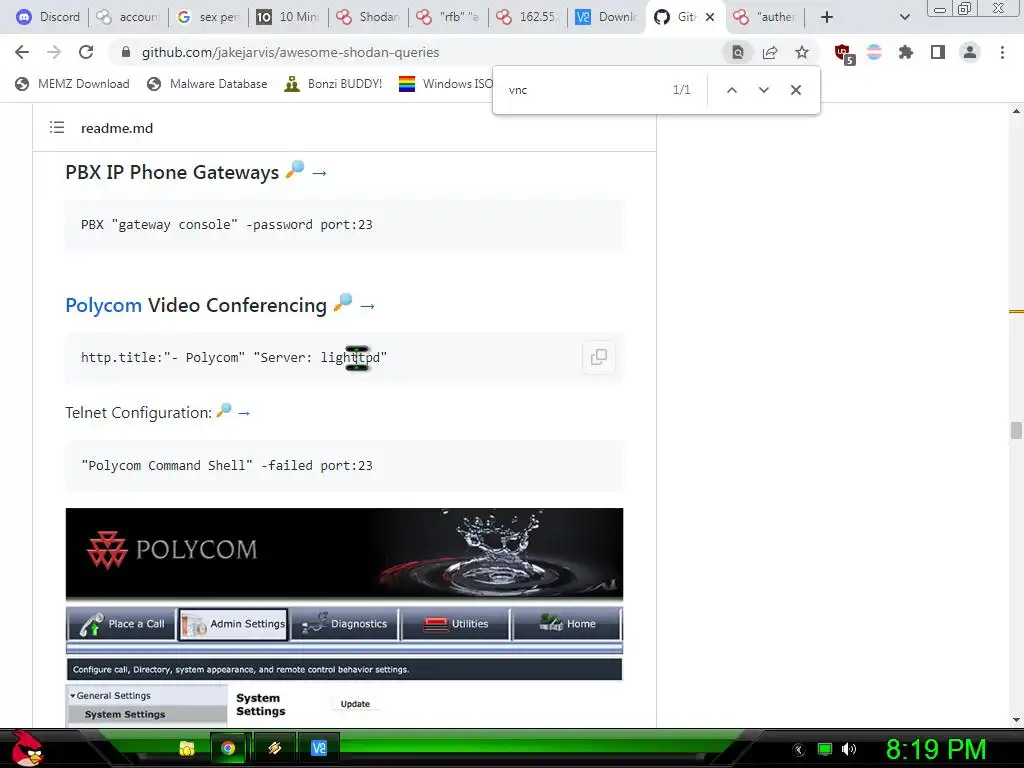1024x768 pixels.
Task: Open Malware Database bookmark
Action: 208,84
